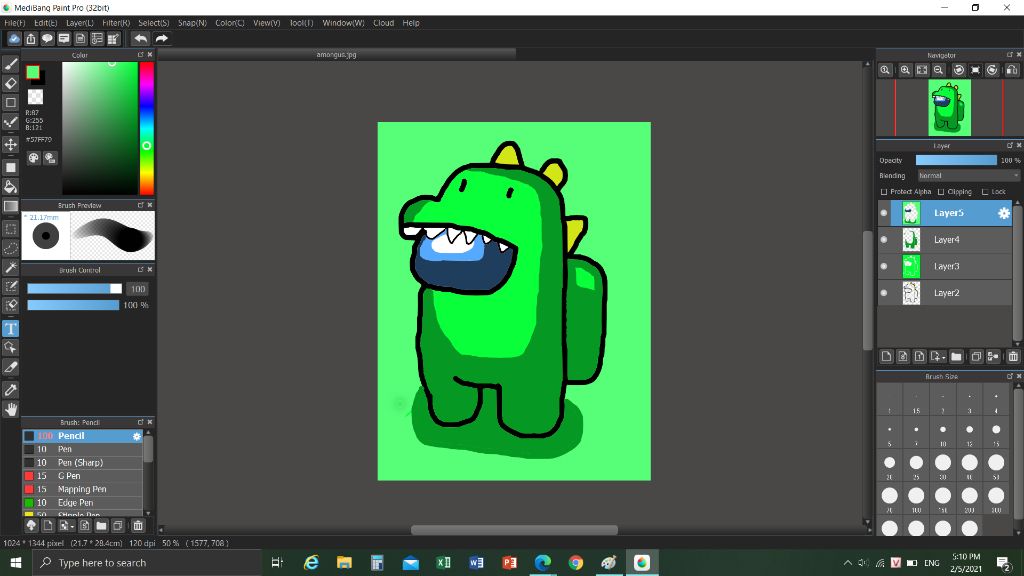Click the cloud save icon in toolbar
Screen dimensions: 1024x576
[14, 39]
